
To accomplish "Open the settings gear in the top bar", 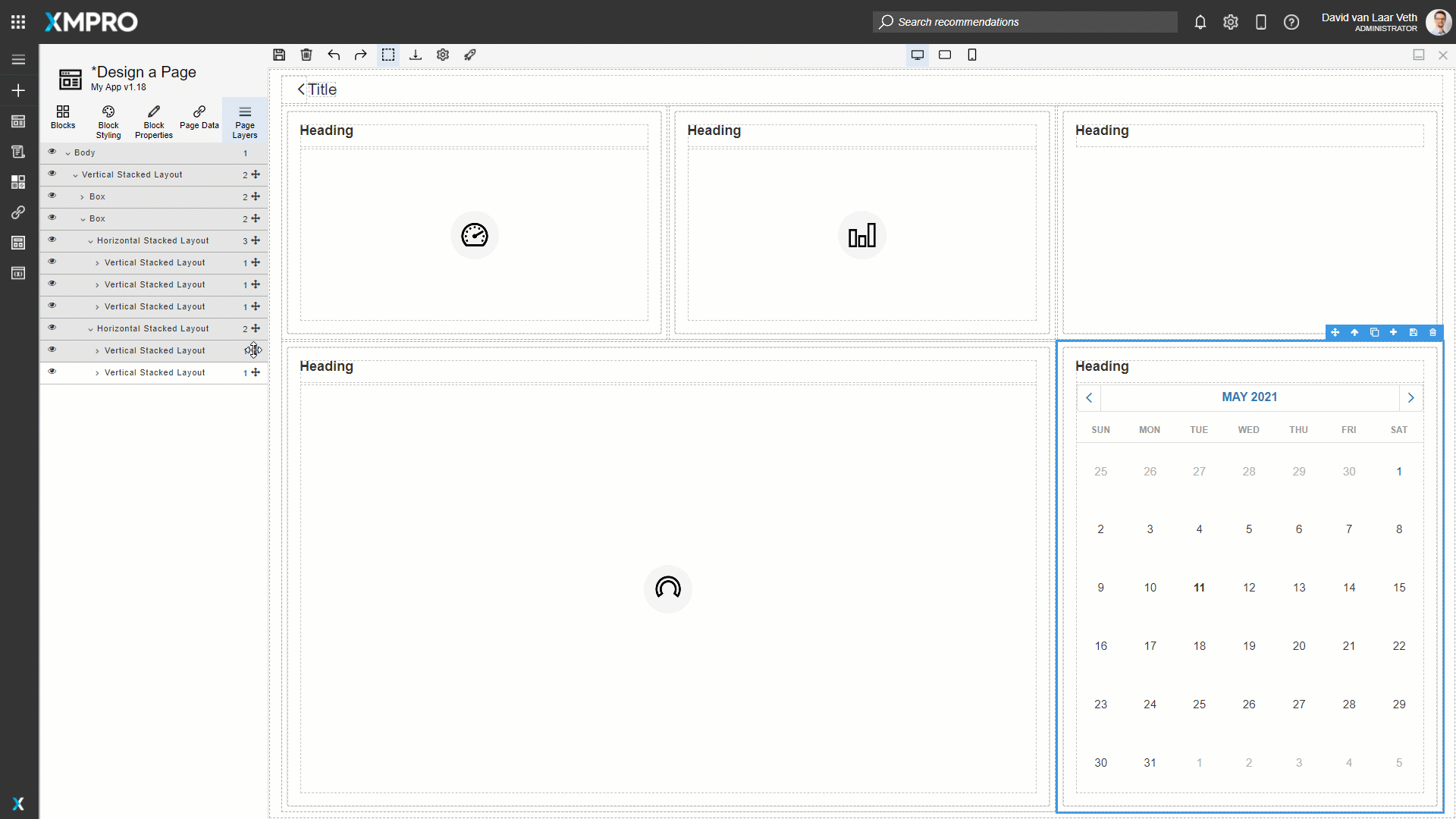I will [1231, 22].
